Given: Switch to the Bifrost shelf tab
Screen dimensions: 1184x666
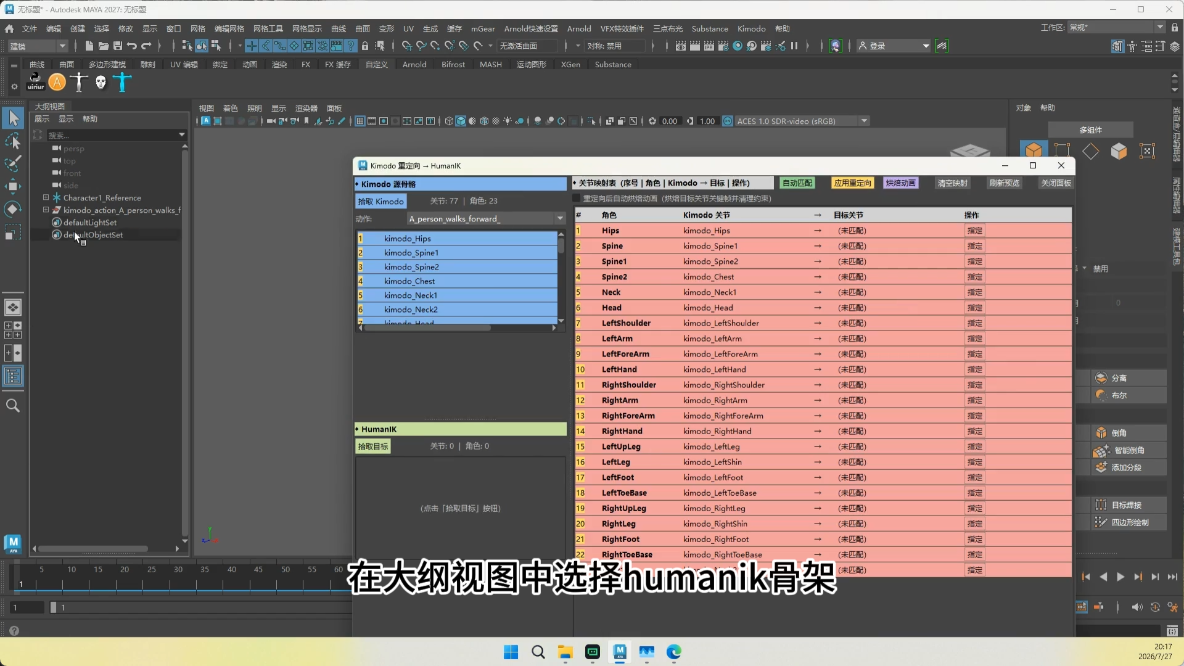Looking at the screenshot, I should click(453, 65).
